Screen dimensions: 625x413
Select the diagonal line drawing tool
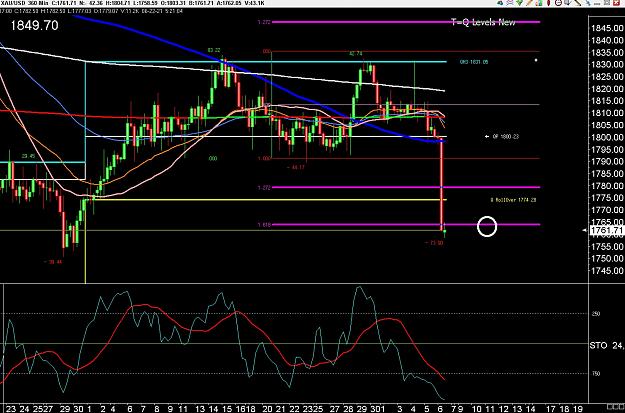pyautogui.click(x=578, y=3)
